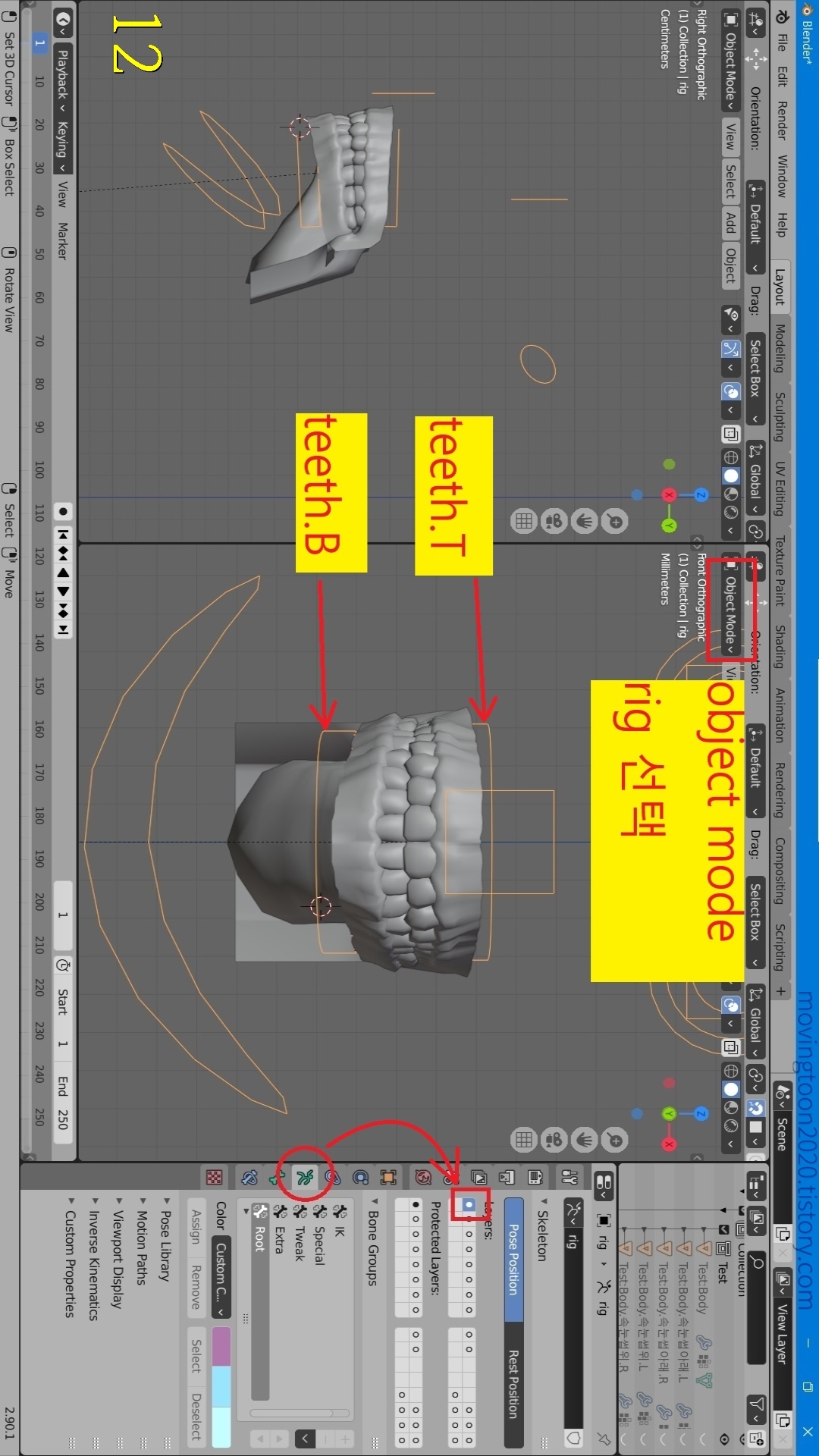Screen dimensions: 819x1456
Task: Select wireframe shading in Right Orthographic viewport
Action: 731,457
